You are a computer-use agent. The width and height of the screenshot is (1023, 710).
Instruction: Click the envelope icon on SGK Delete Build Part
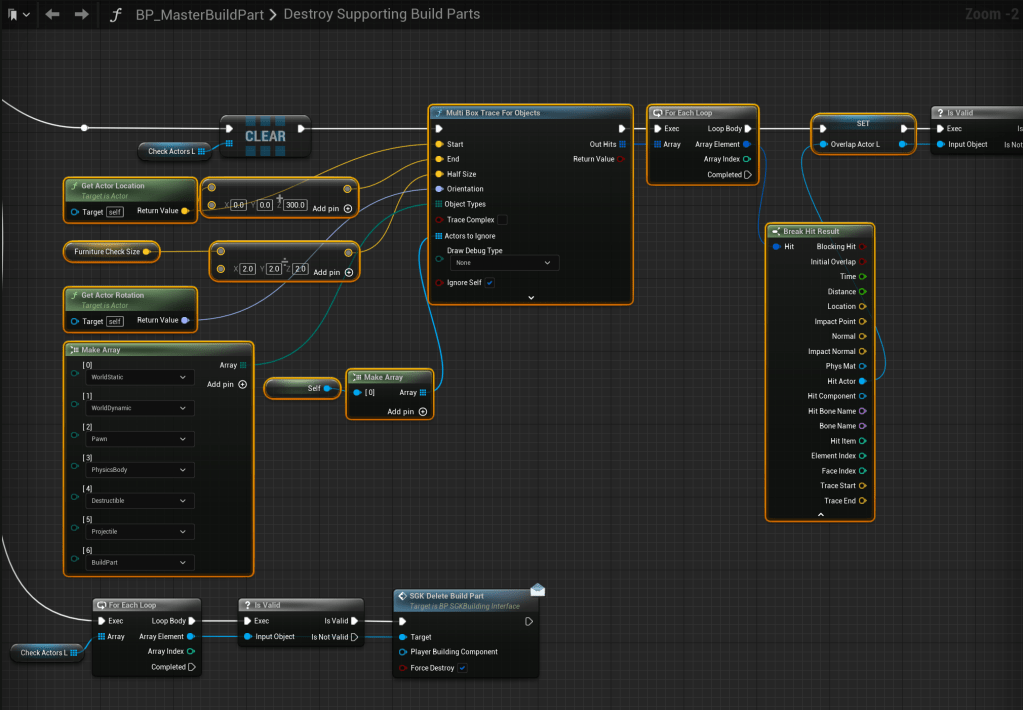coord(537,590)
